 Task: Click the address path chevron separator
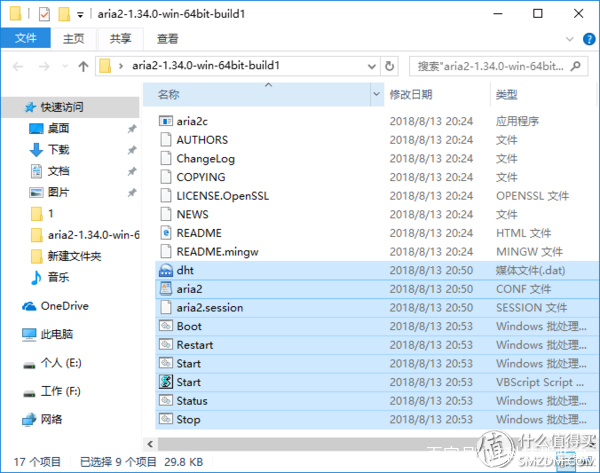point(121,66)
